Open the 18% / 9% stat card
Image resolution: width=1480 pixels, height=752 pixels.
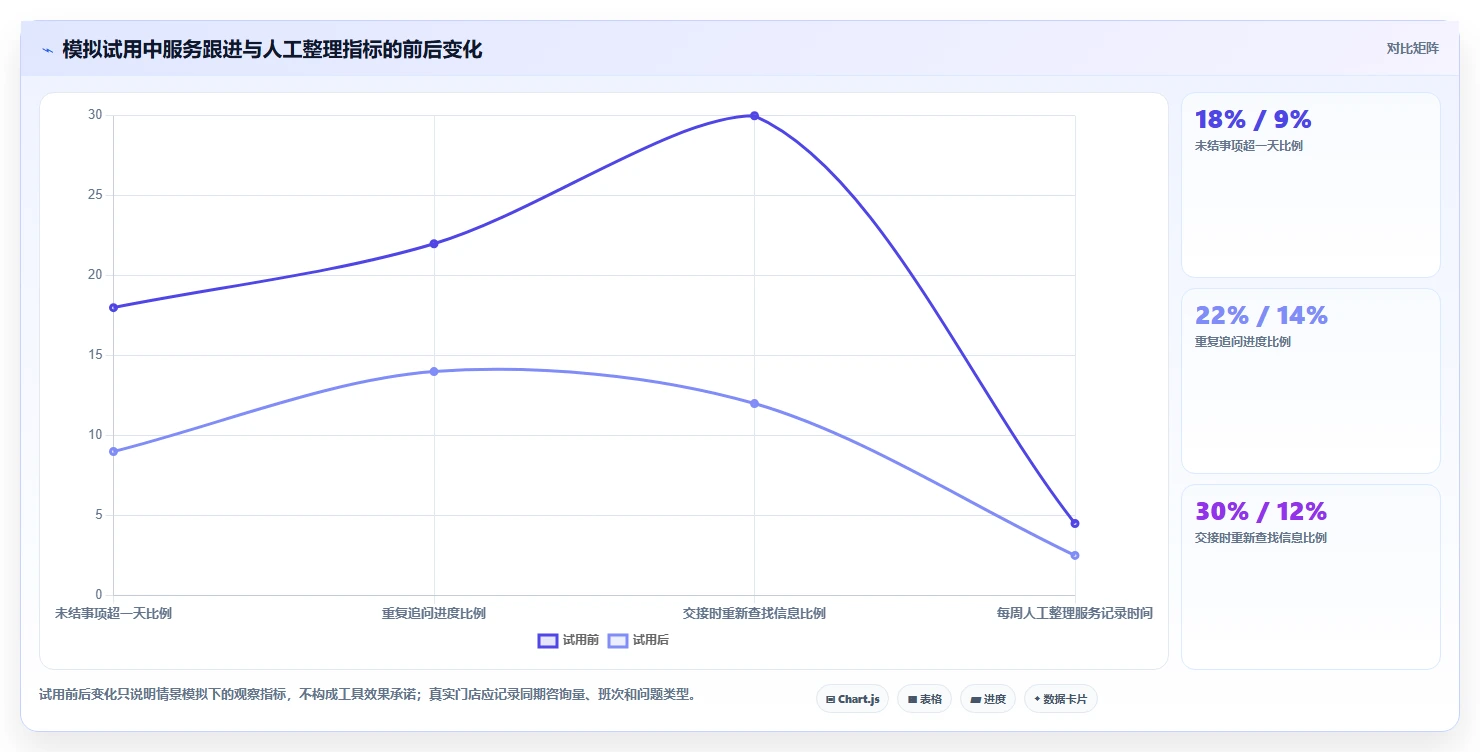click(1310, 185)
